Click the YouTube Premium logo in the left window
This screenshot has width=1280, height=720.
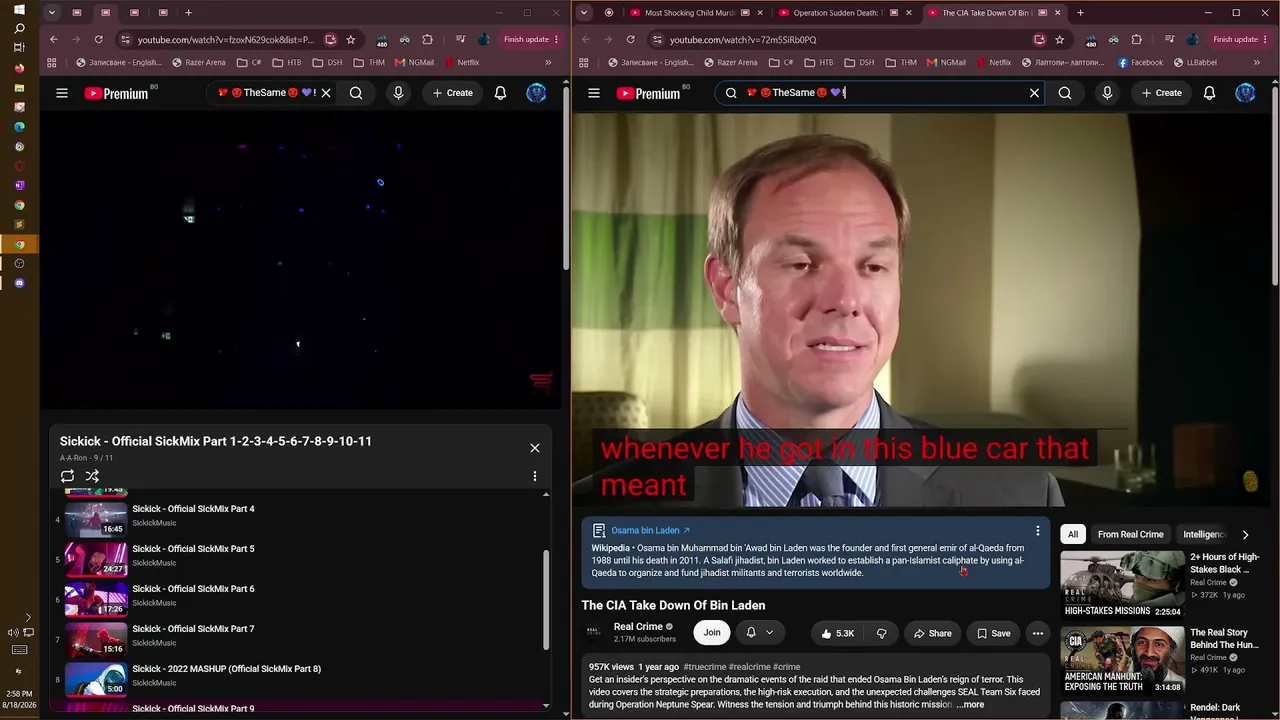[116, 93]
